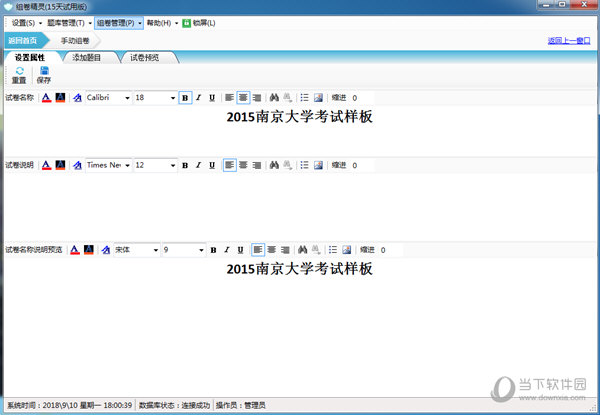Screen dimensions: 600x415
Task: Open font color in preview toolbar
Action: point(75,250)
